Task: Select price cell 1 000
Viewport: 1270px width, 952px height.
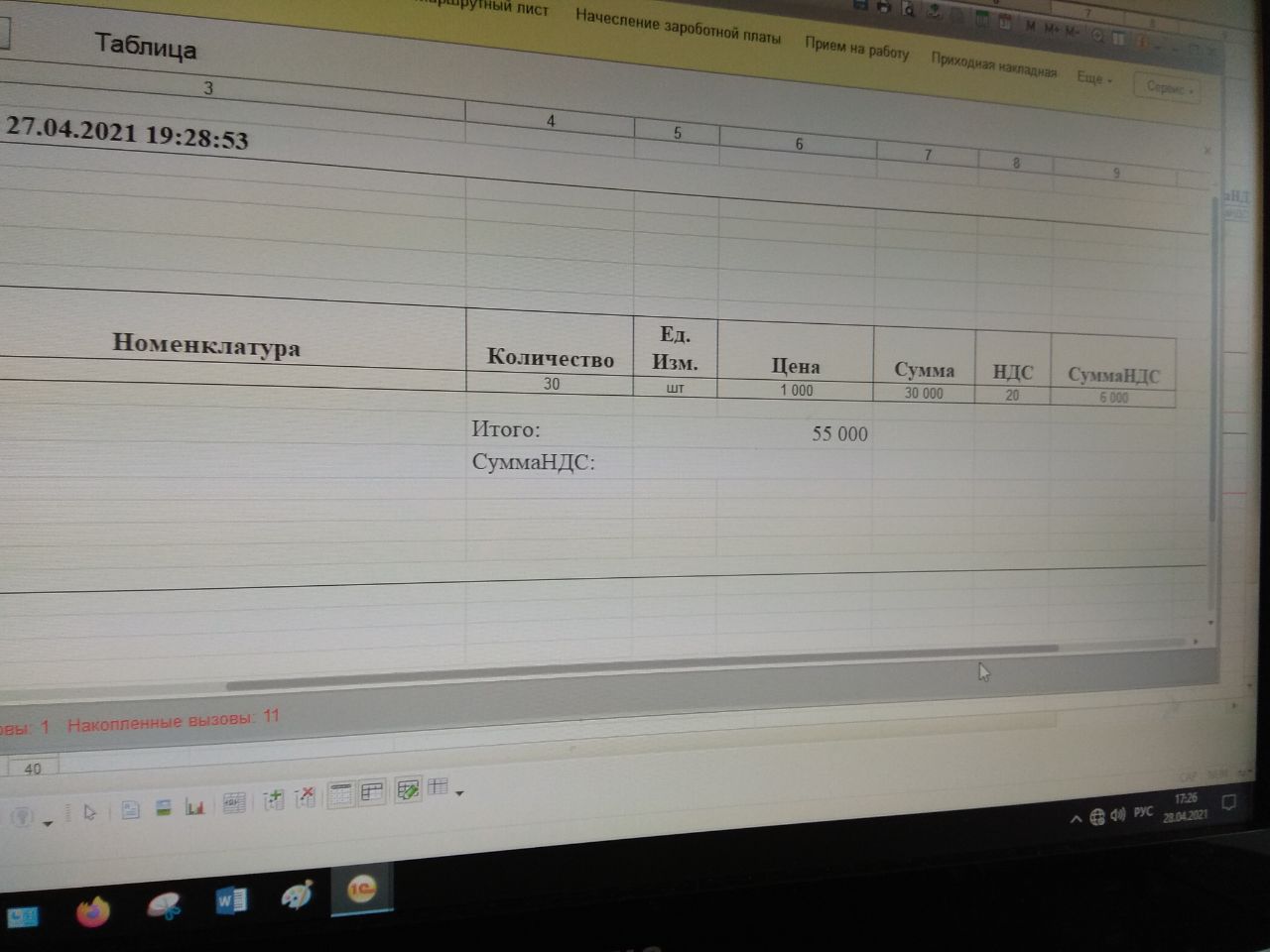Action: [796, 391]
